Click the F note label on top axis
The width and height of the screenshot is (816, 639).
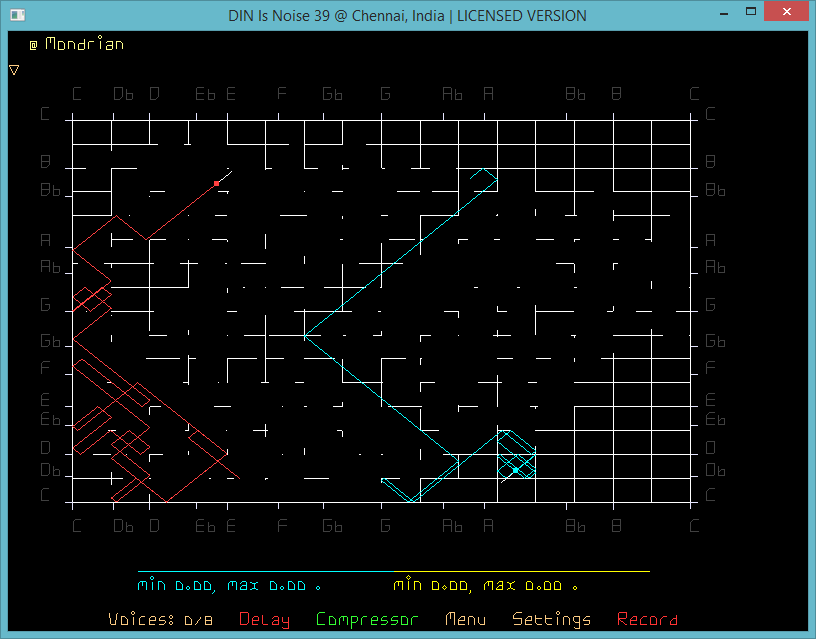click(x=282, y=94)
